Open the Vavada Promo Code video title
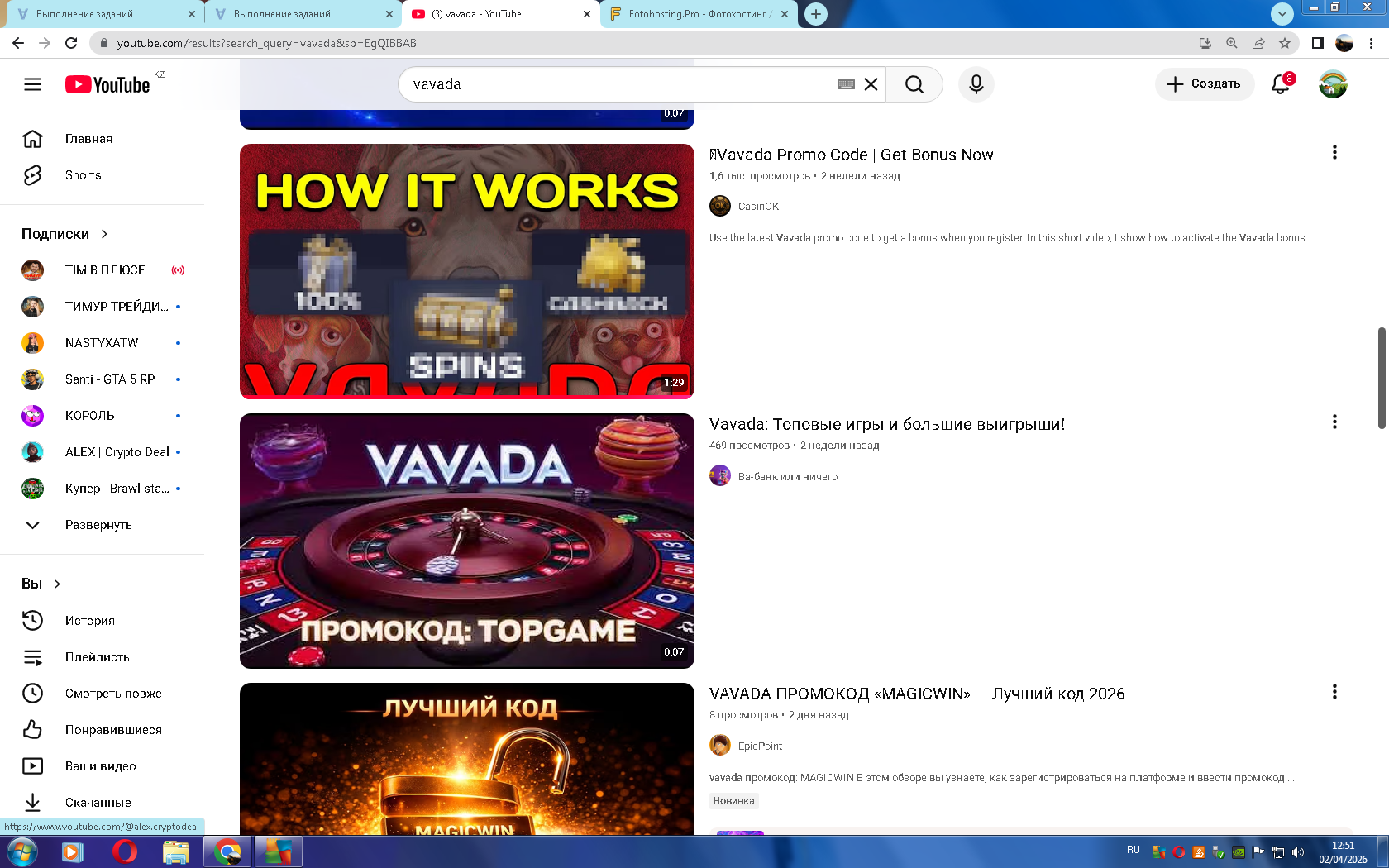This screenshot has width=1389, height=868. tap(852, 155)
